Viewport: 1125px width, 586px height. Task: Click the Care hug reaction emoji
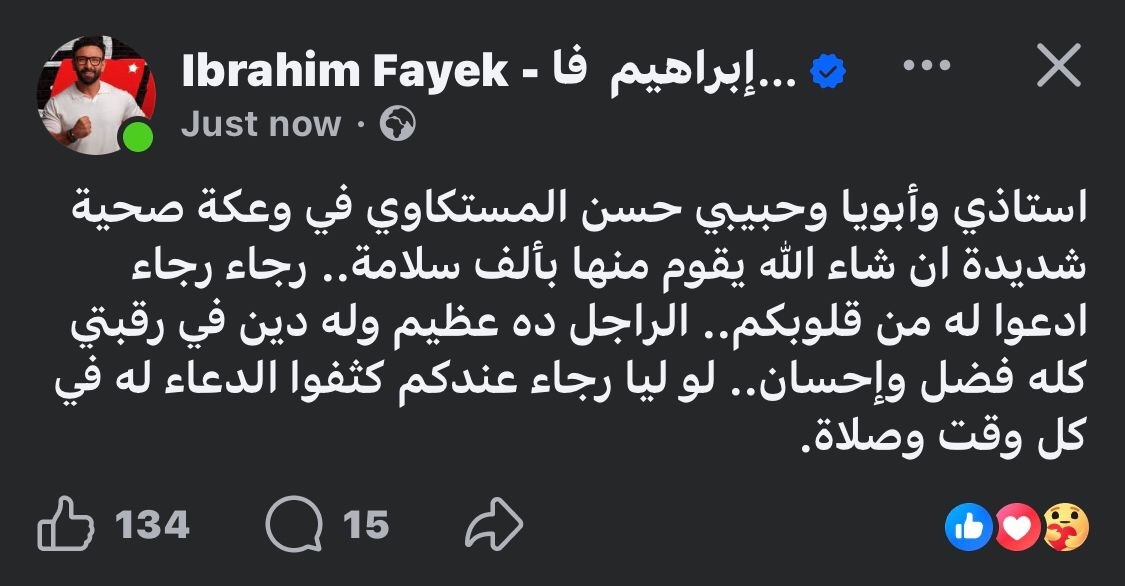[1065, 526]
